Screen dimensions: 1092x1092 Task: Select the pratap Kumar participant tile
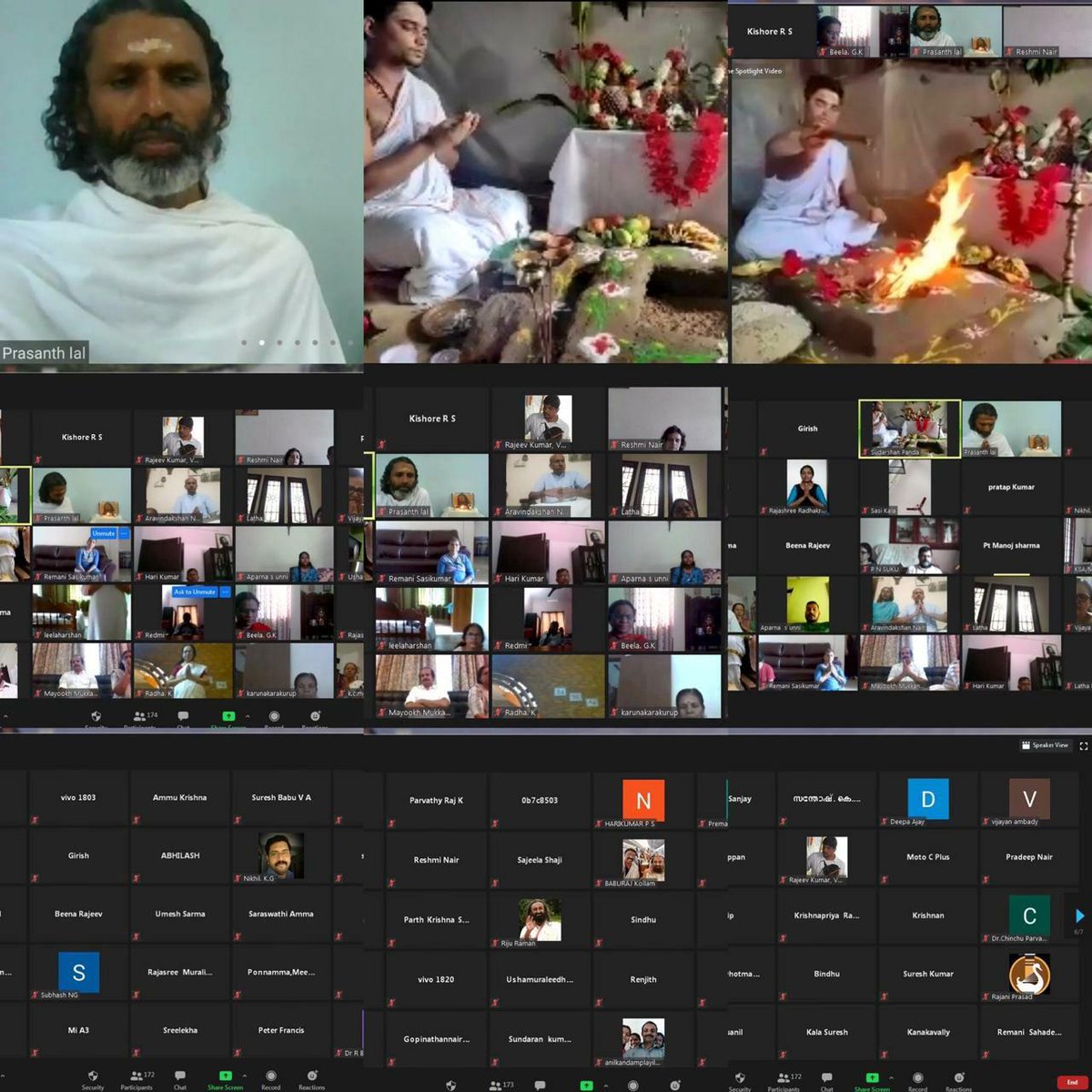[1011, 487]
